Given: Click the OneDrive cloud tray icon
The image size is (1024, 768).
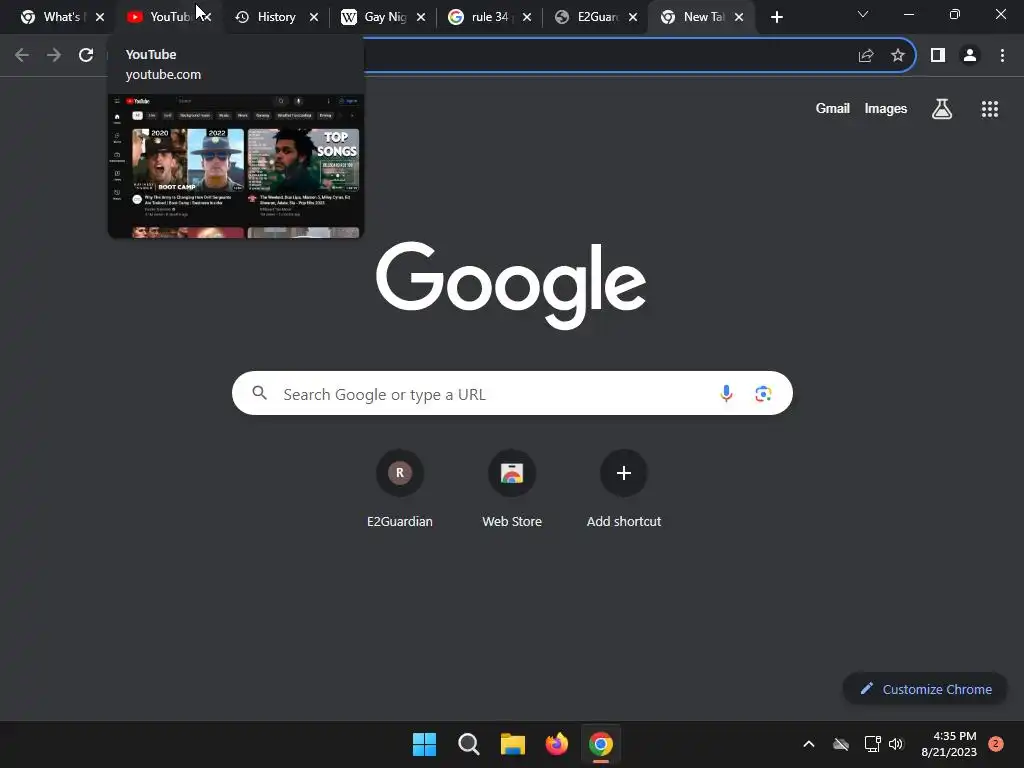Looking at the screenshot, I should coord(841,744).
